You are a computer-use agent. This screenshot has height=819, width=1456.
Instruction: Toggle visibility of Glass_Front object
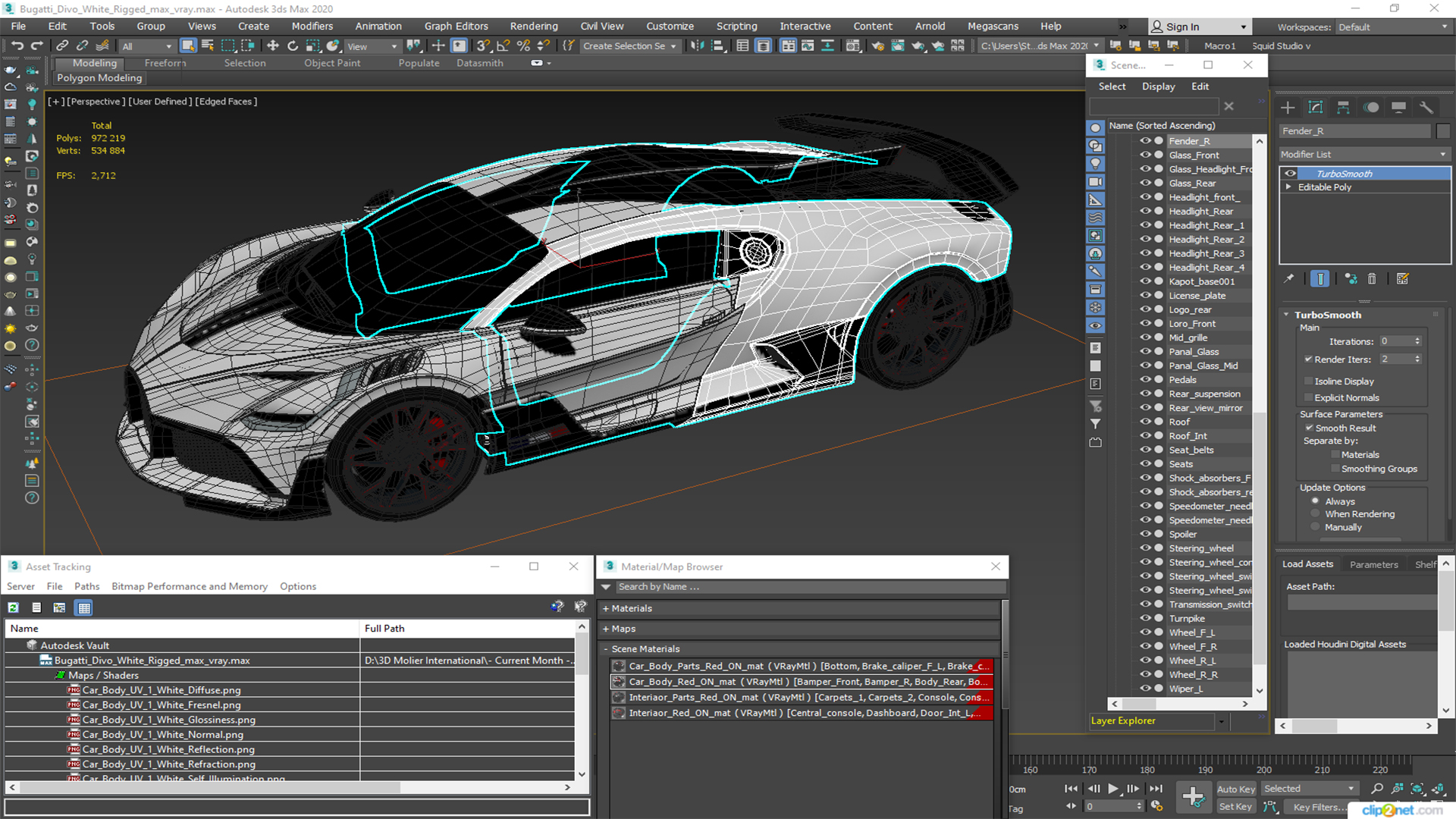[1145, 155]
